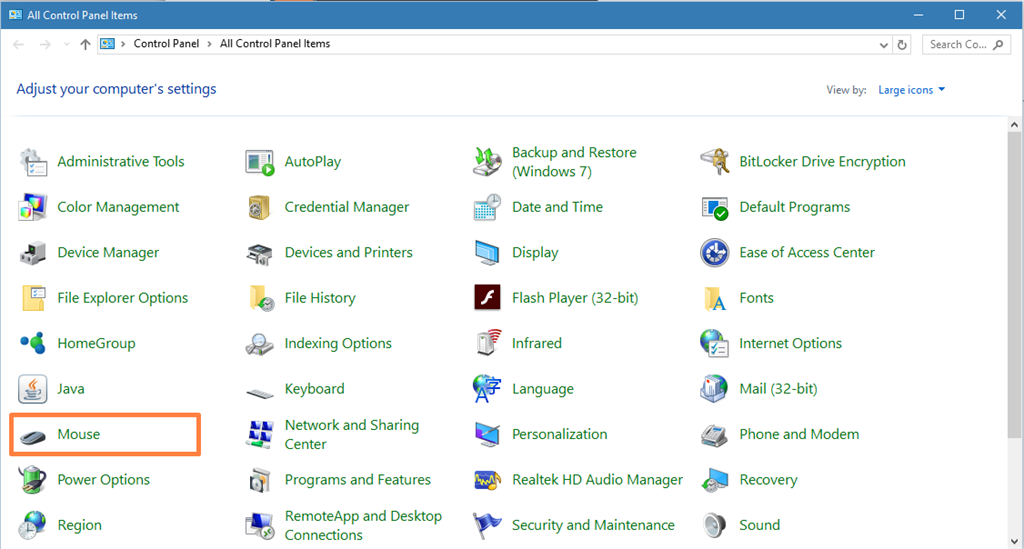The image size is (1024, 549).
Task: Open the Display monitor icon
Action: 487,253
